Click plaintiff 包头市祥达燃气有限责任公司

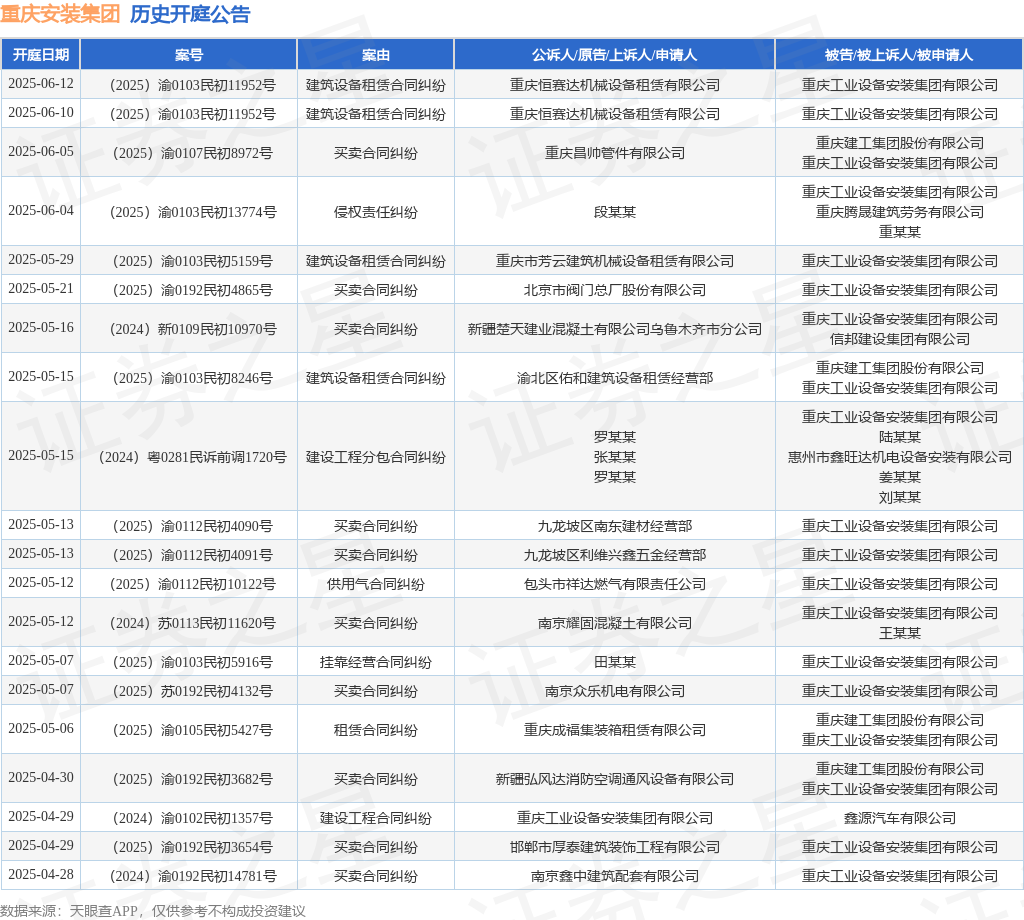[615, 583]
